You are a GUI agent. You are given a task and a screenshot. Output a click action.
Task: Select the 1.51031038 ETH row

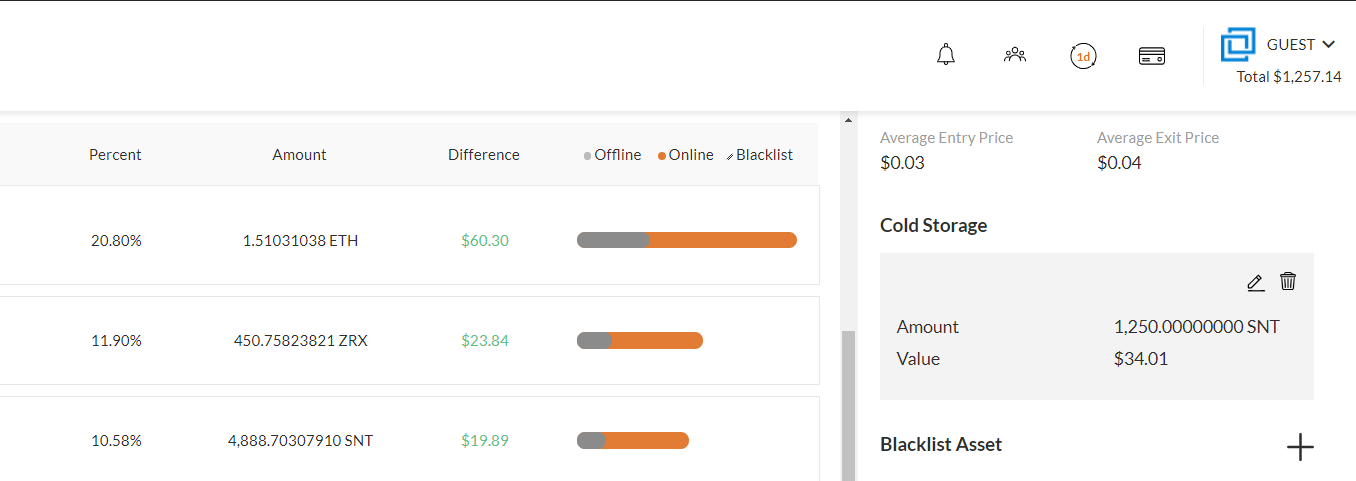300,240
